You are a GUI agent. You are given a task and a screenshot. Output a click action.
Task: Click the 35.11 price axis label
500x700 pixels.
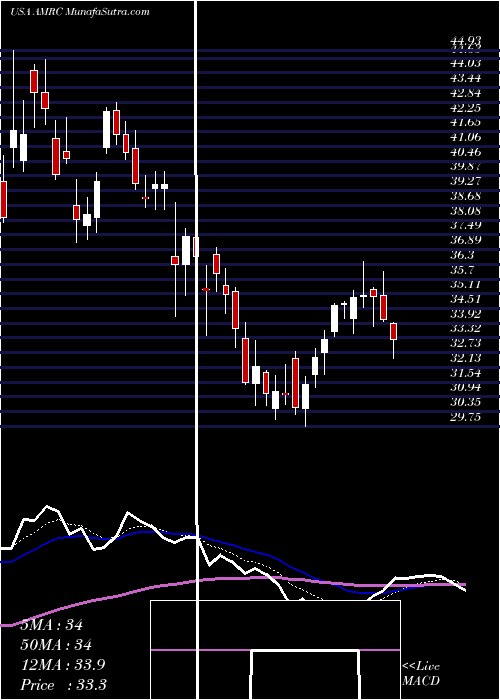pos(465,284)
